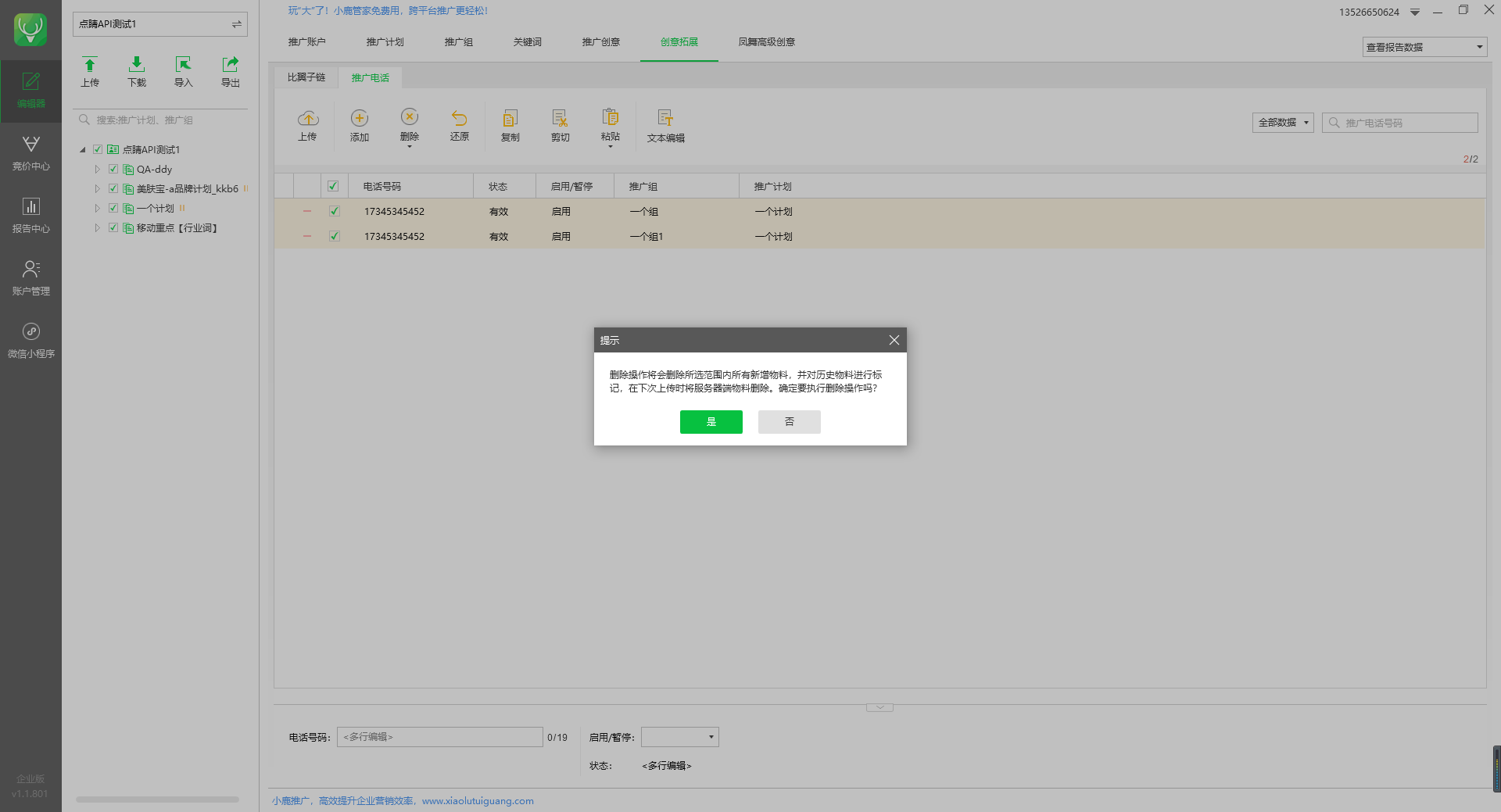Switch to the 推广创意 tab
This screenshot has height=812, width=1501.
pos(601,42)
